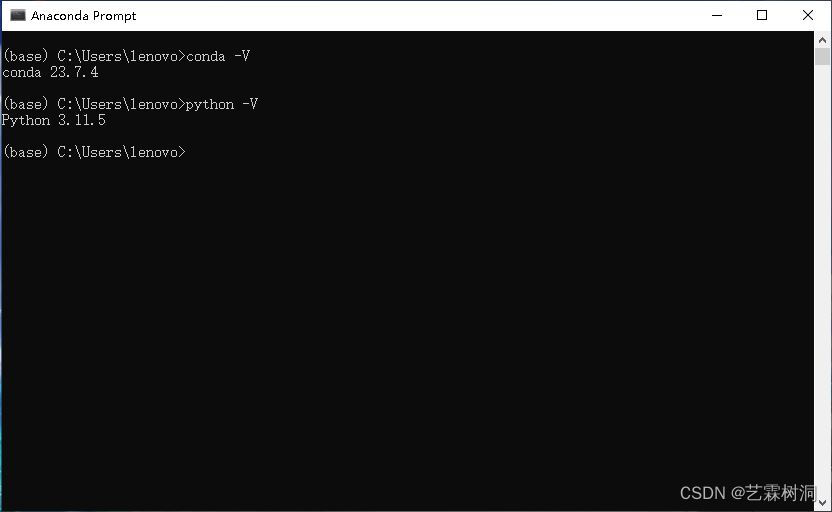This screenshot has width=832, height=512.
Task: Click the Anaconda Prompt title text
Action: [83, 16]
